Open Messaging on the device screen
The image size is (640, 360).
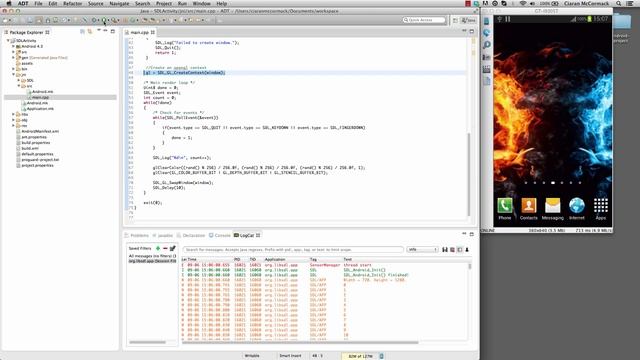[553, 209]
